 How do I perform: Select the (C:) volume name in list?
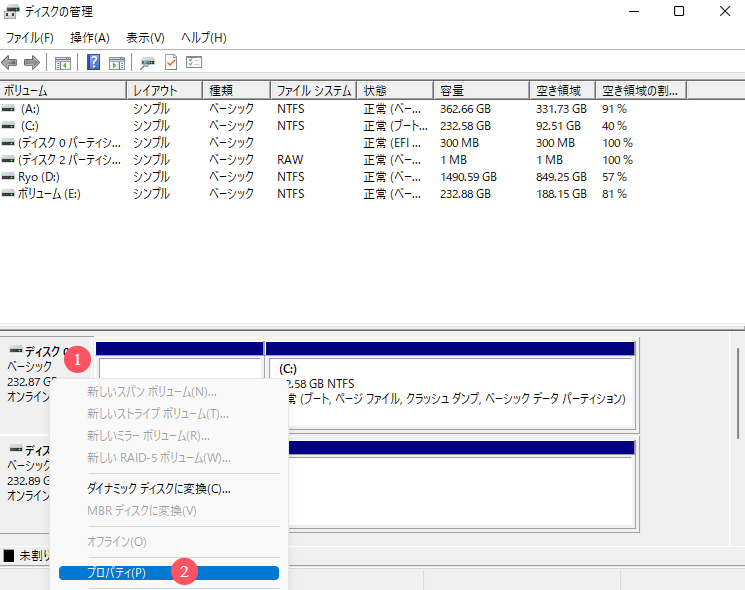(29, 126)
